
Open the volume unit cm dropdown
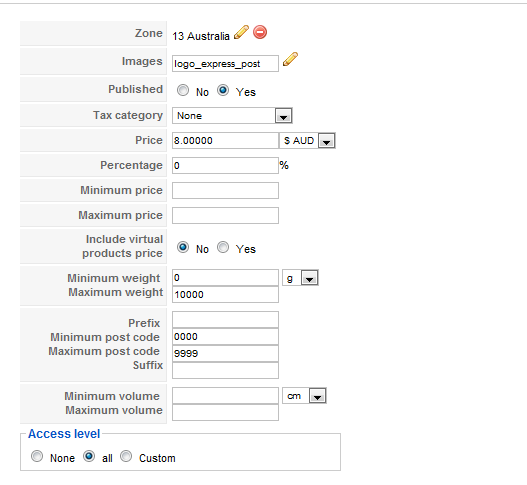pyautogui.click(x=304, y=396)
